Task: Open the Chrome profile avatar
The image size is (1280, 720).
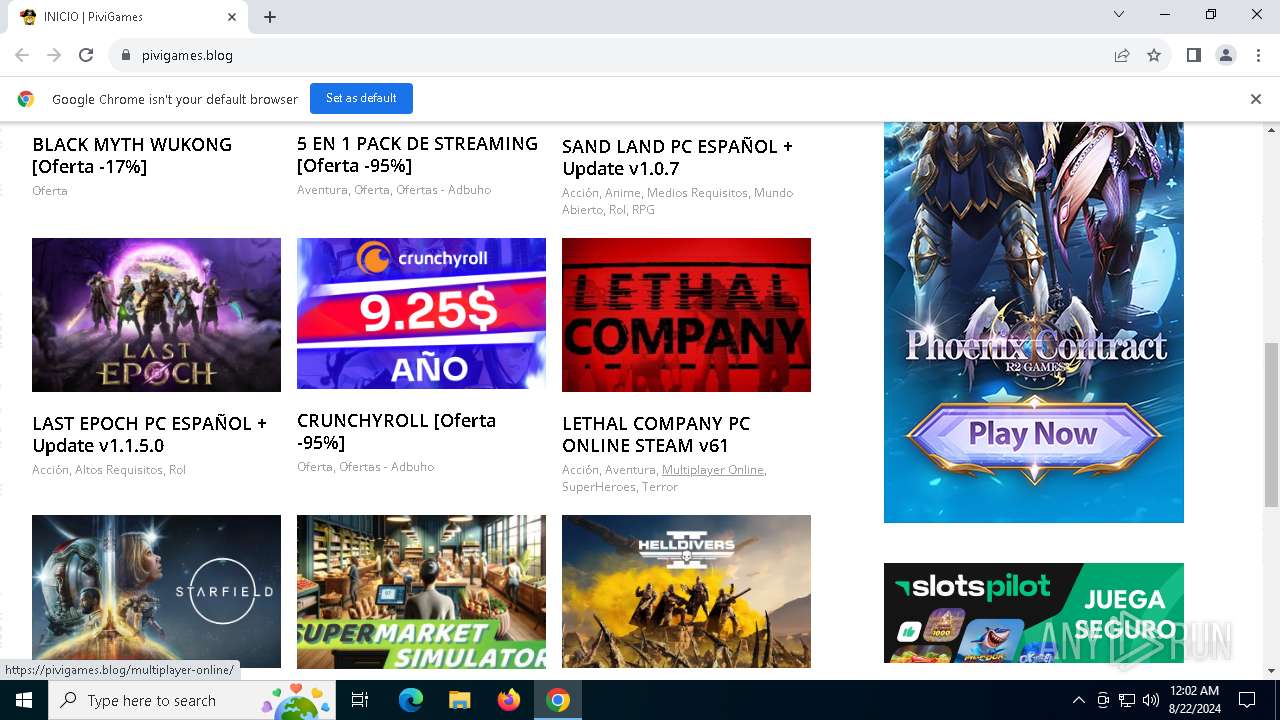Action: point(1225,55)
